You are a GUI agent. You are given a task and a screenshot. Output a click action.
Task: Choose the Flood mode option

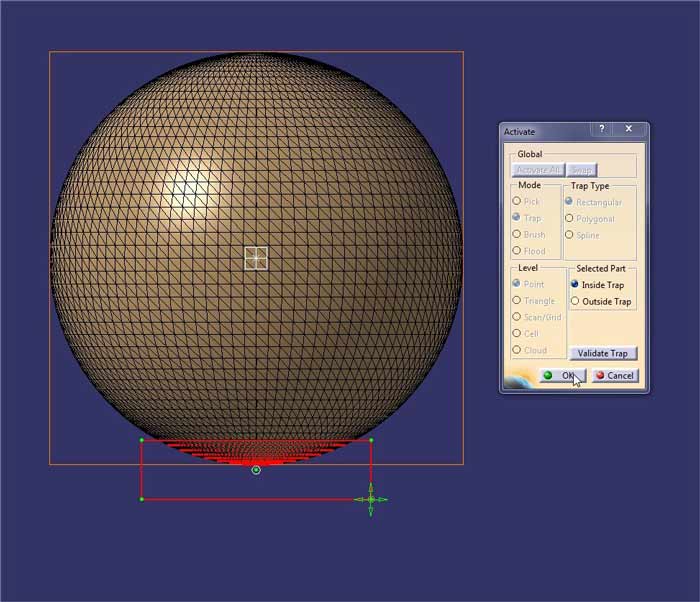point(517,250)
